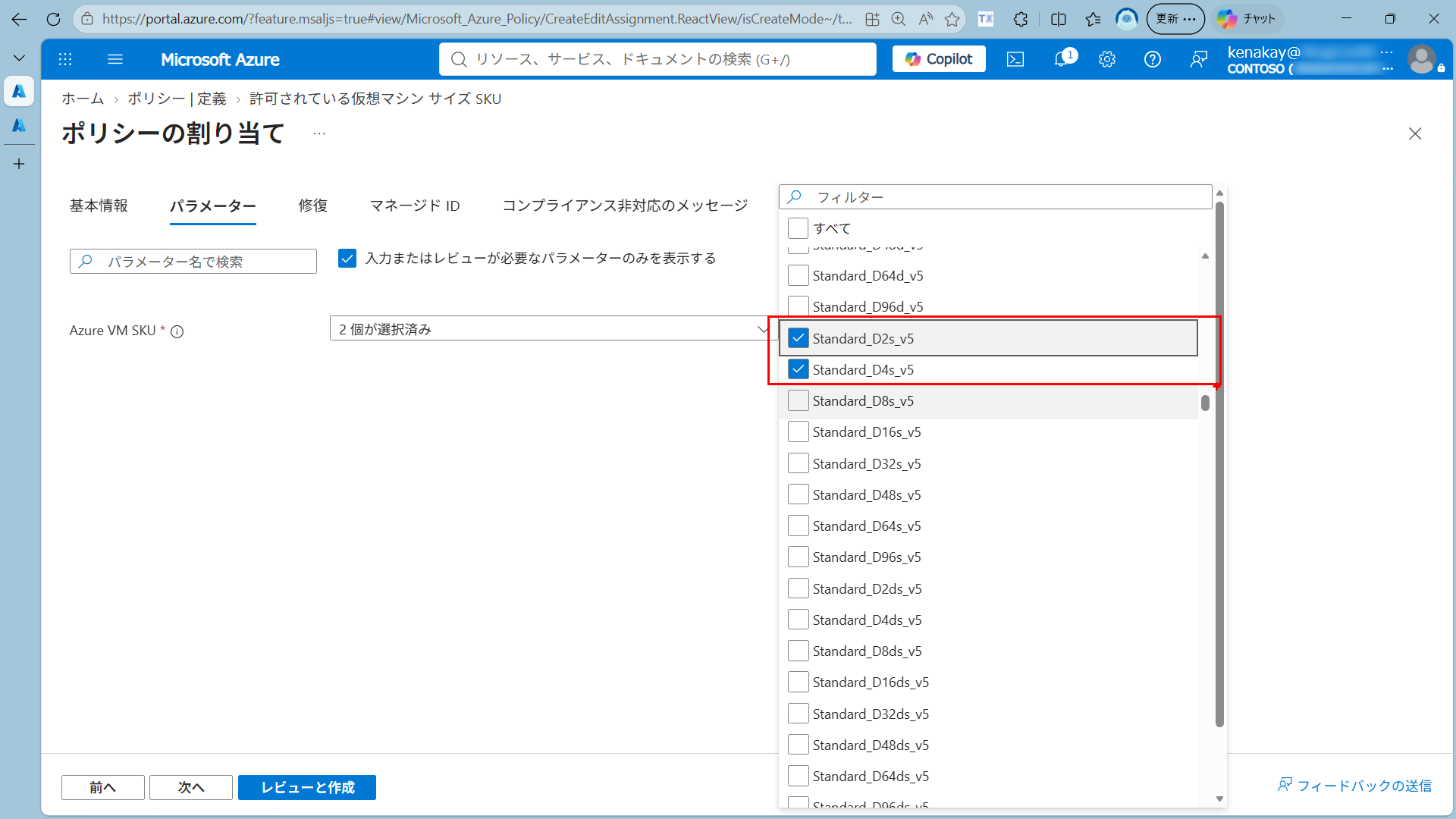
Task: Open the second Azure sidebar tab icon
Action: pyautogui.click(x=19, y=125)
